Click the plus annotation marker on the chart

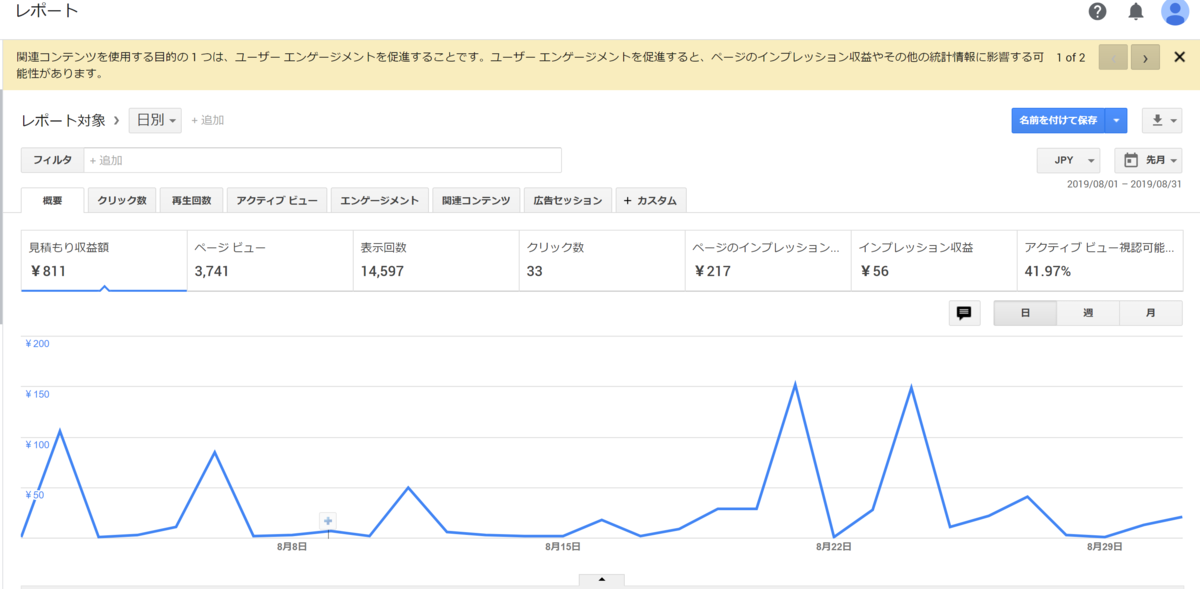[x=326, y=520]
